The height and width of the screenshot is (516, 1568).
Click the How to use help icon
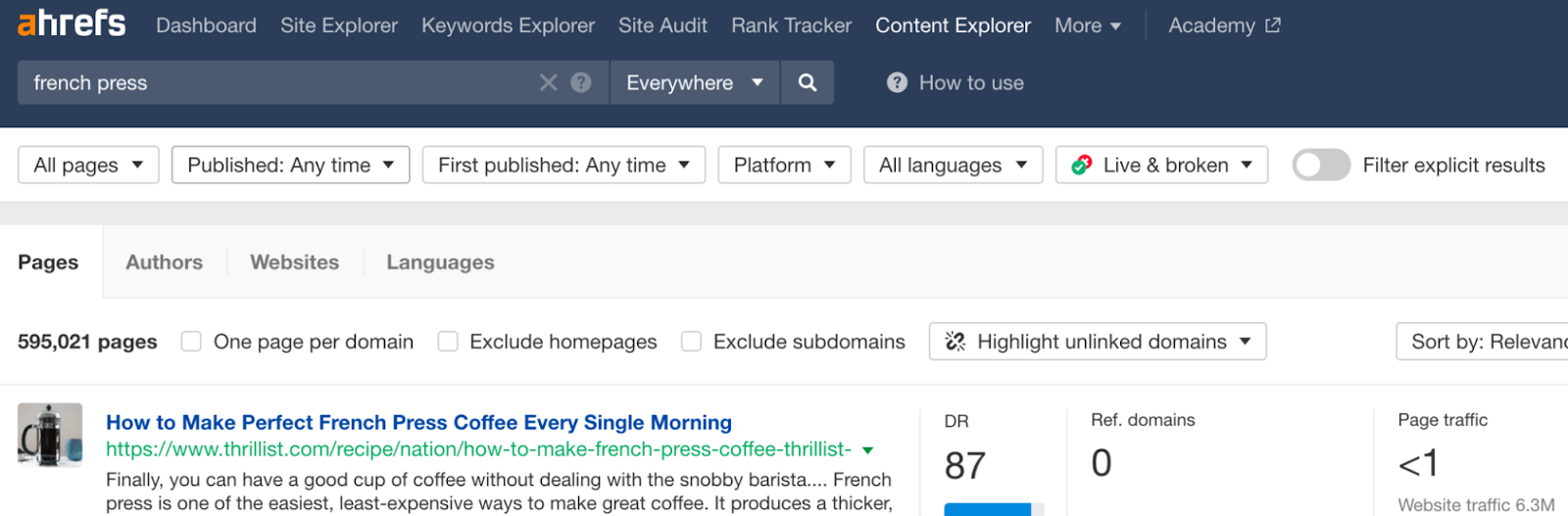(897, 83)
